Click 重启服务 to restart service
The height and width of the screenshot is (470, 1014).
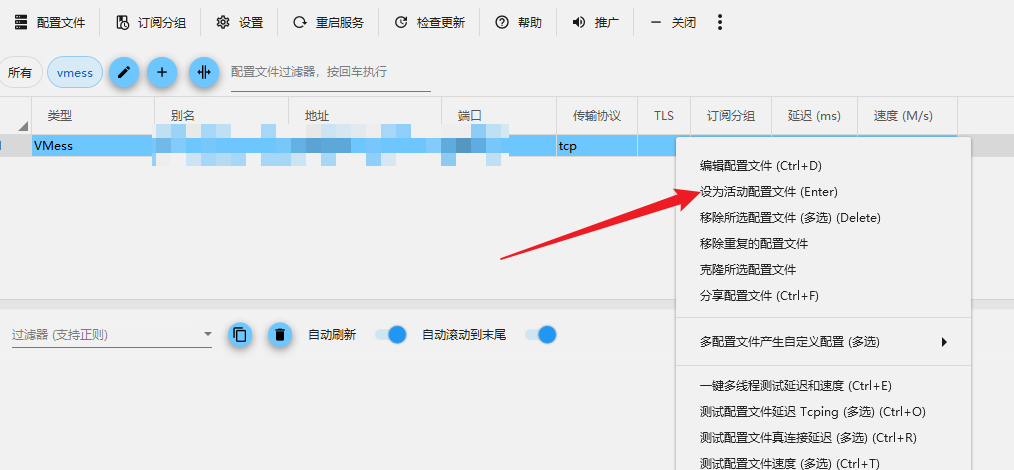328,22
